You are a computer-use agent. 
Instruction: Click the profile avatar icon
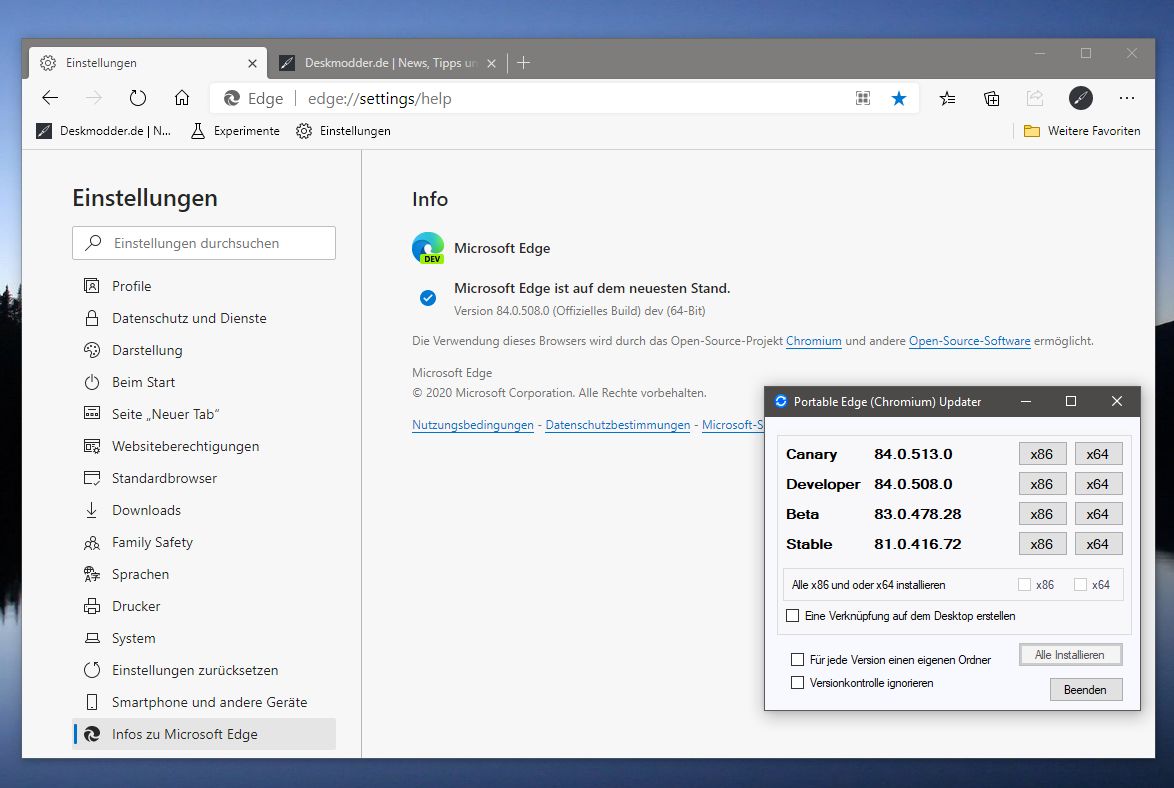click(1080, 98)
